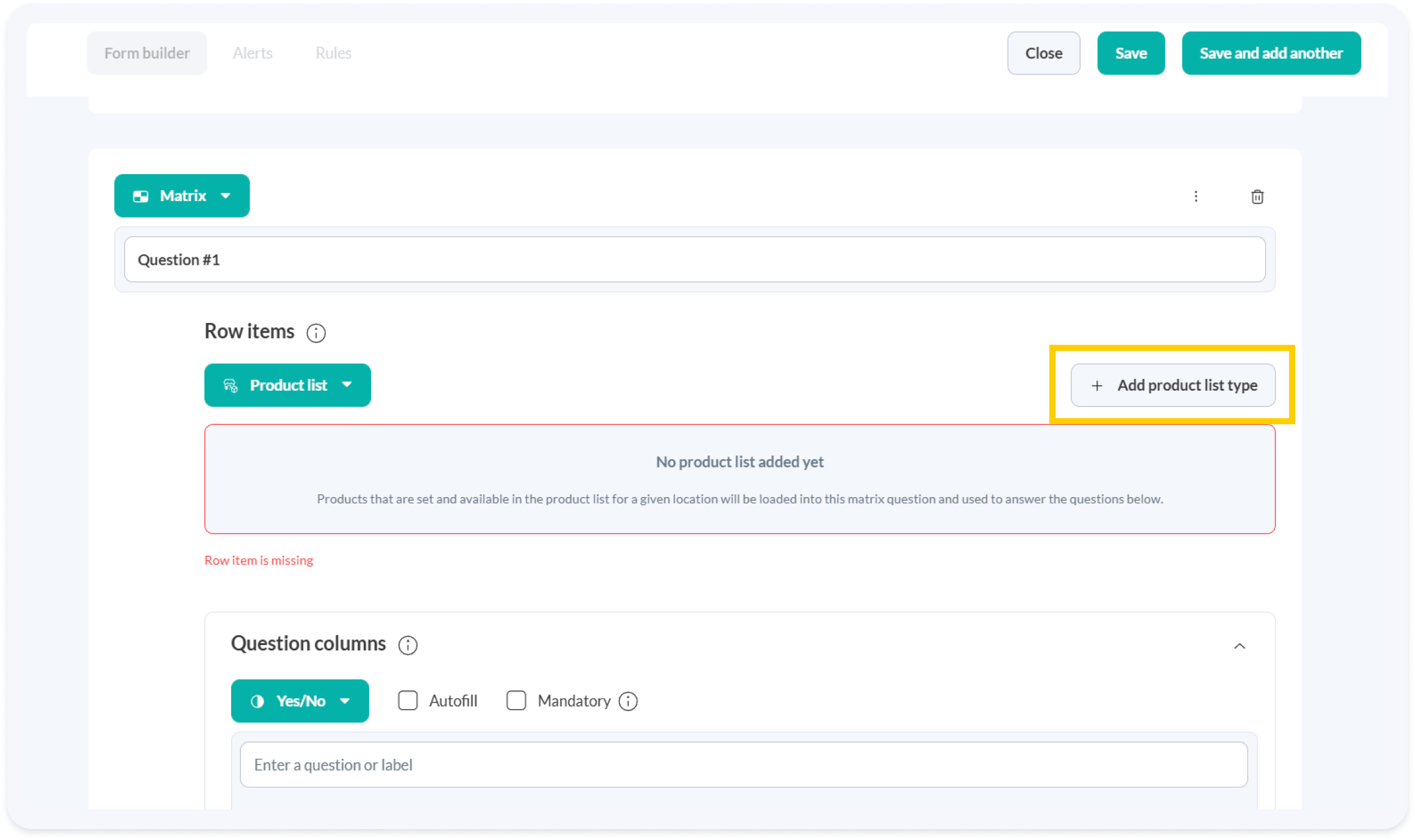
Task: Click the trash delete question icon
Action: pyautogui.click(x=1257, y=197)
